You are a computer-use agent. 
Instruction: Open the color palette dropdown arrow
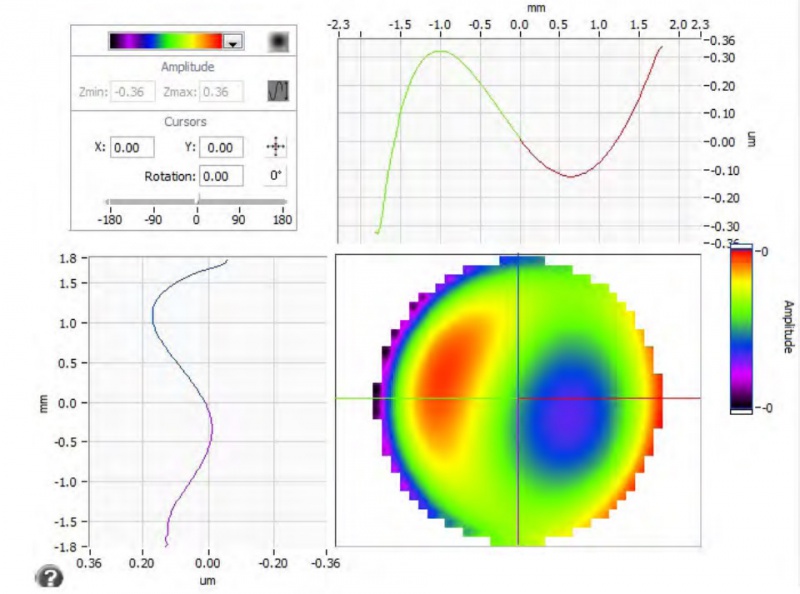[233, 41]
